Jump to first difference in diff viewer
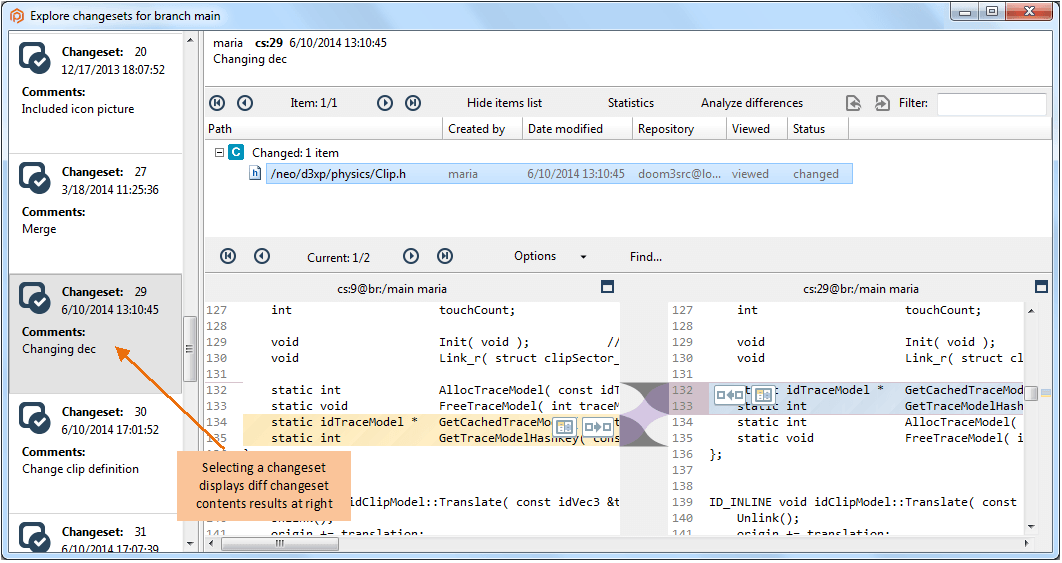 tap(228, 256)
